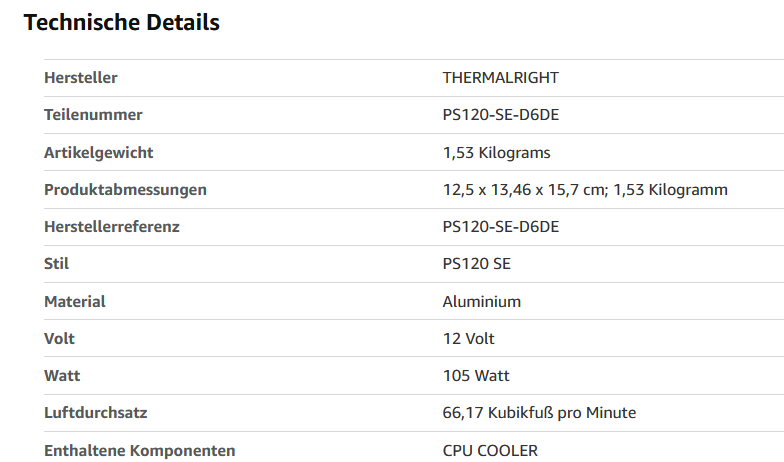
Task: Select the Material row label
Action: (x=74, y=302)
